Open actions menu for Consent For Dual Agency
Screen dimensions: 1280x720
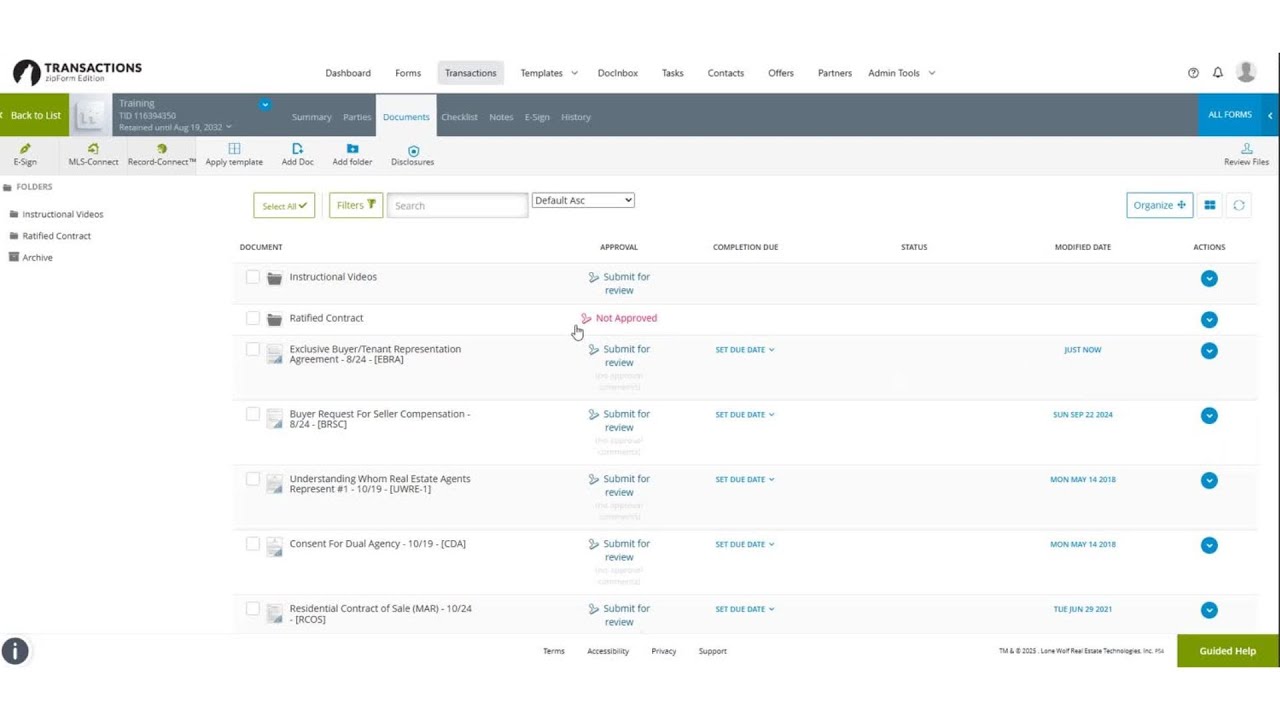pyautogui.click(x=1209, y=545)
